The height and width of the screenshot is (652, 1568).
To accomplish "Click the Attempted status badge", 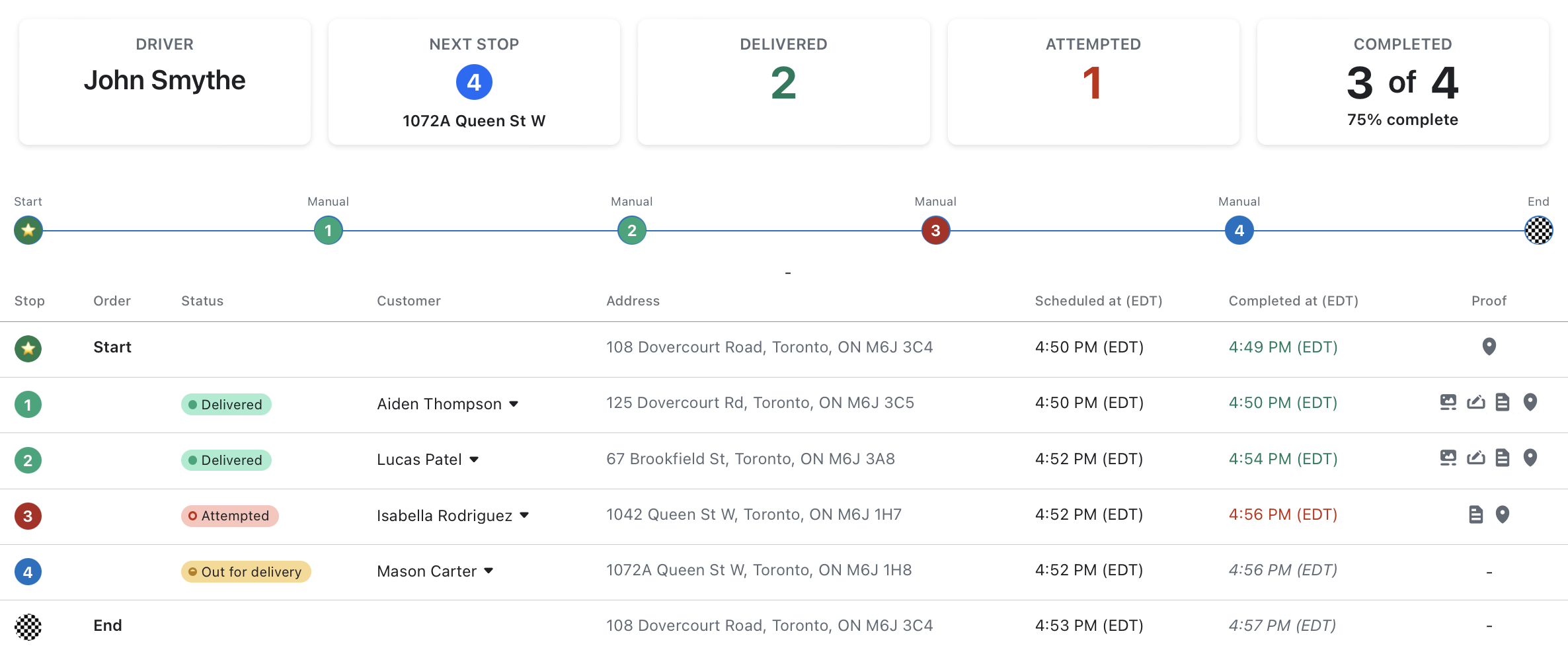I will point(230,516).
